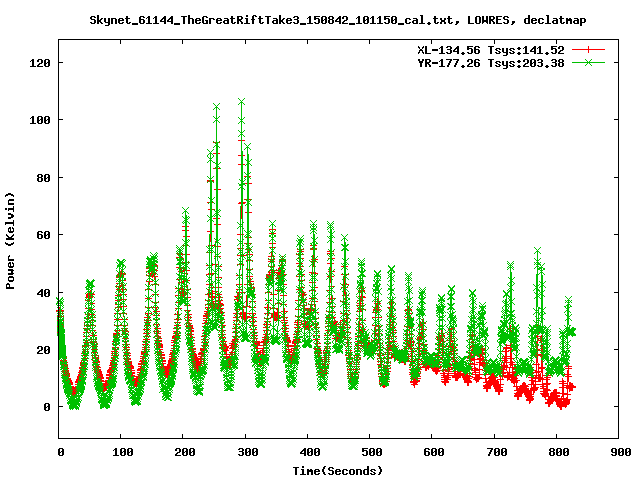Viewport: 640px width, 480px height.
Task: Click the final green data point past 800 seconds
Action: [x=572, y=331]
